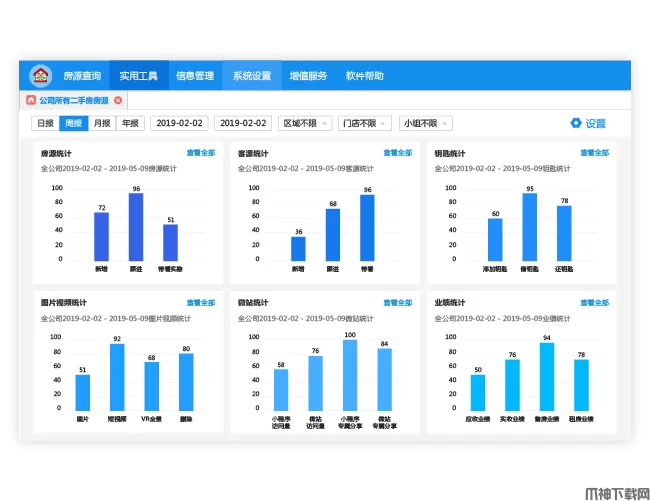Click the 60 bar in 钥匙统计 chart
The image size is (650, 501).
tap(495, 240)
